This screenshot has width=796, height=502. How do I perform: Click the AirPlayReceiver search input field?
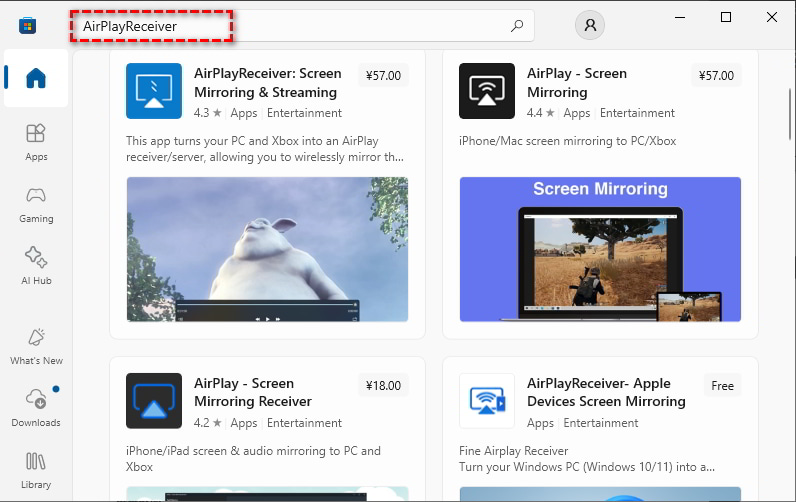point(302,25)
